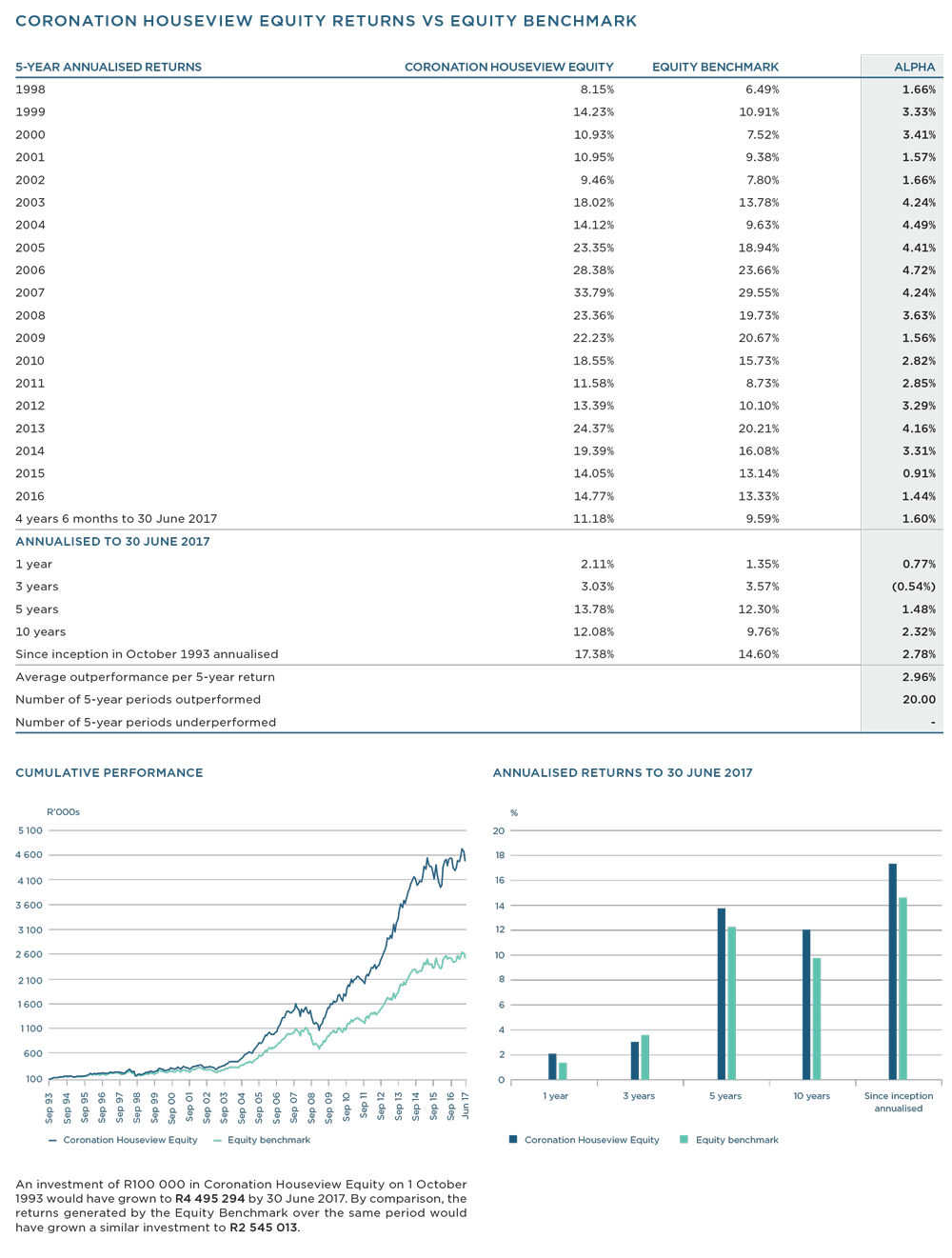Click the '4 600' y-axis label on cumulative chart
952x1258 pixels.
tap(30, 855)
